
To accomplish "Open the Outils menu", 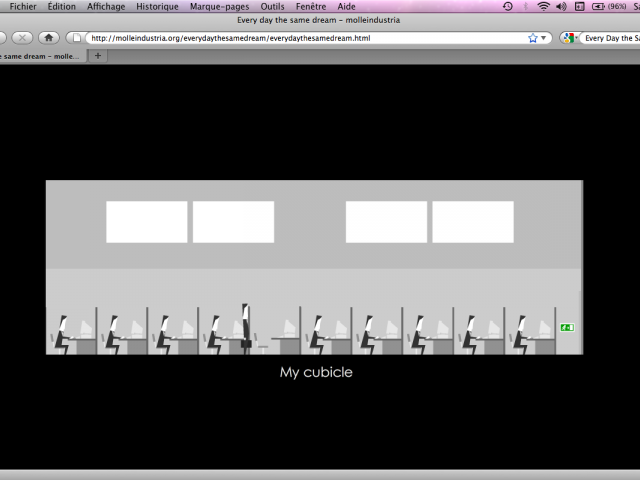I will click(x=272, y=6).
